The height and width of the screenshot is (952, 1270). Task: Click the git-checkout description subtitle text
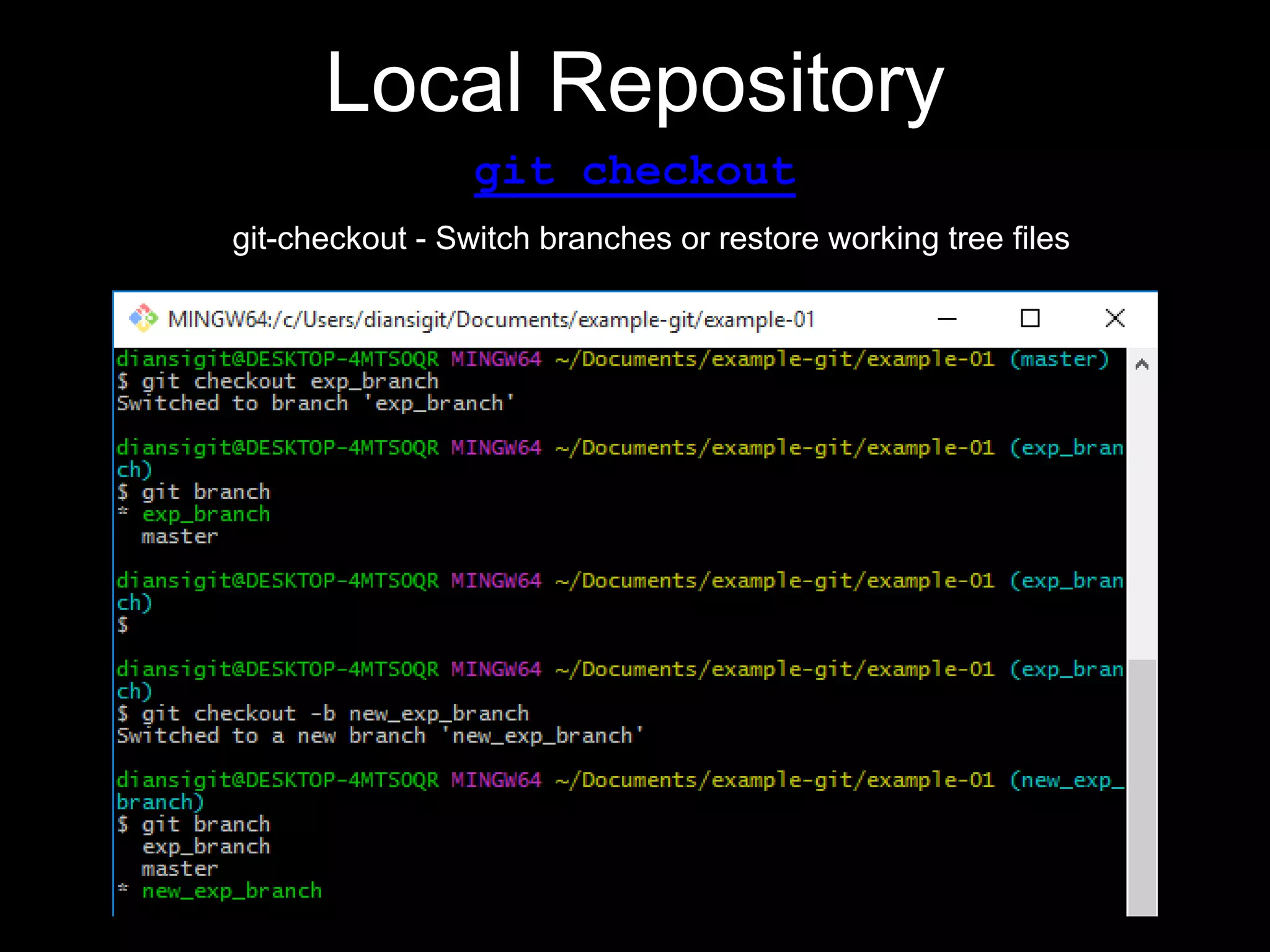[651, 239]
